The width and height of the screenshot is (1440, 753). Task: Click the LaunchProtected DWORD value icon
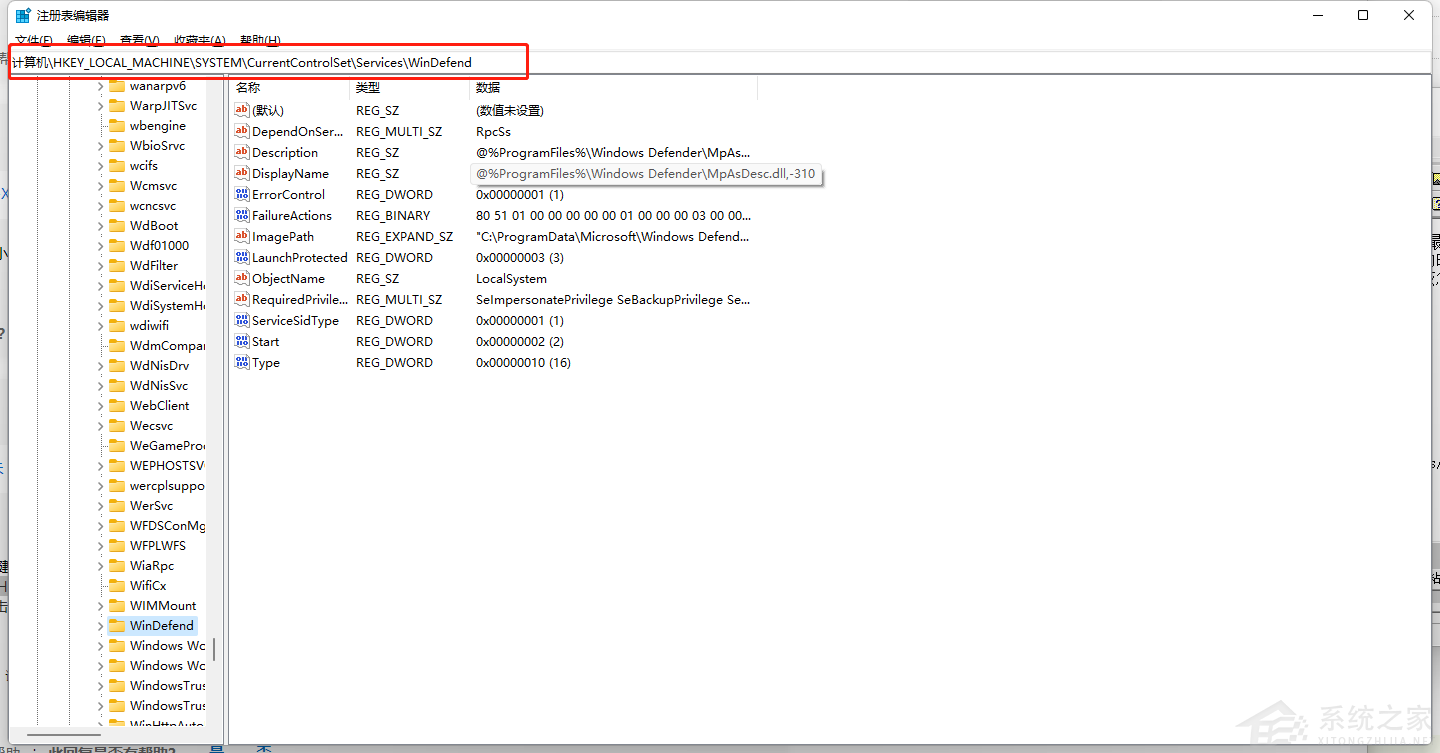(242, 258)
